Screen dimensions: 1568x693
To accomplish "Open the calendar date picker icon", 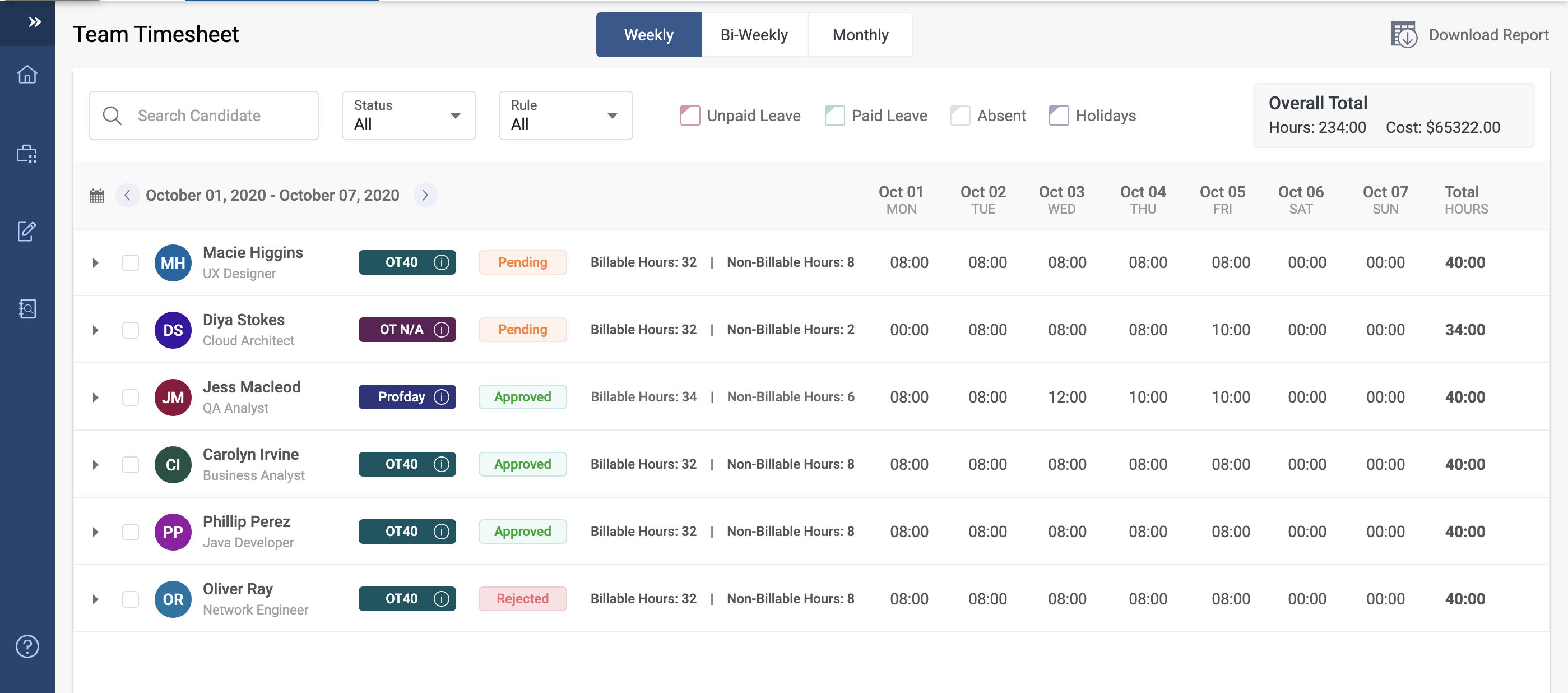I will 97,196.
